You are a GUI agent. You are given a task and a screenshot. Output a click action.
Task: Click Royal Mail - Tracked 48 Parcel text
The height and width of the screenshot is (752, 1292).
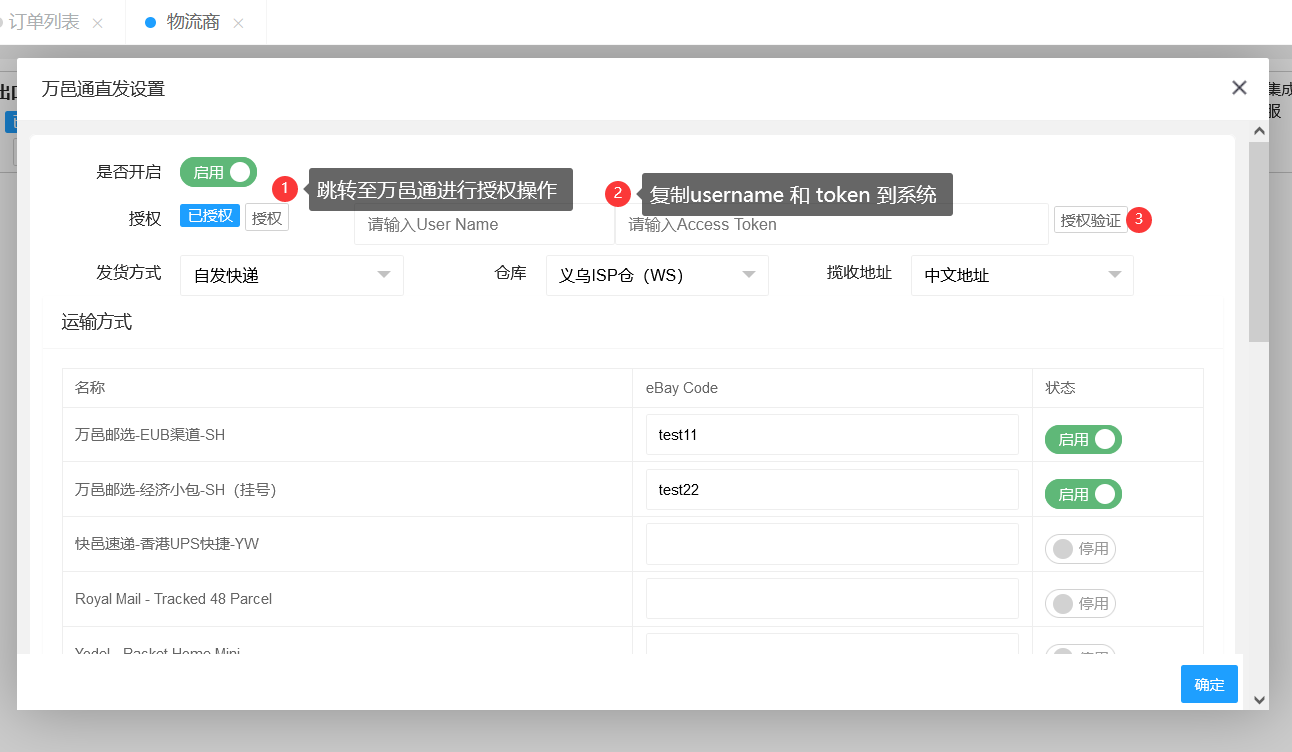(174, 599)
